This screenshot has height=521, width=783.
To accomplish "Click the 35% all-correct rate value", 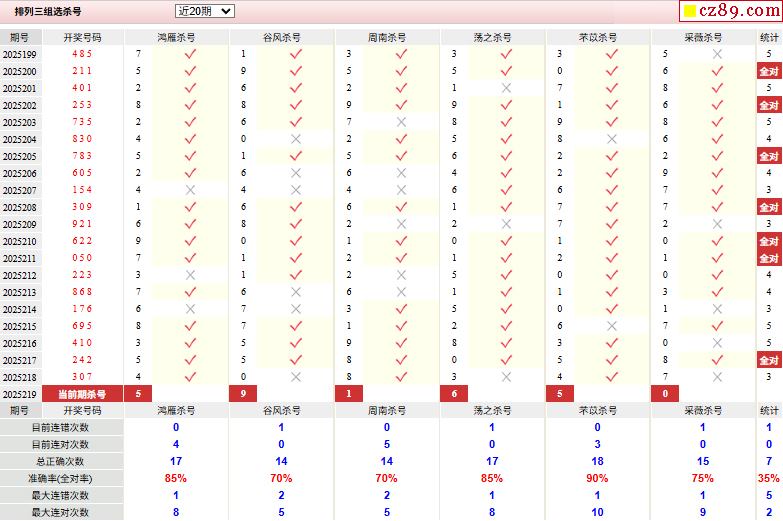I will [x=769, y=478].
